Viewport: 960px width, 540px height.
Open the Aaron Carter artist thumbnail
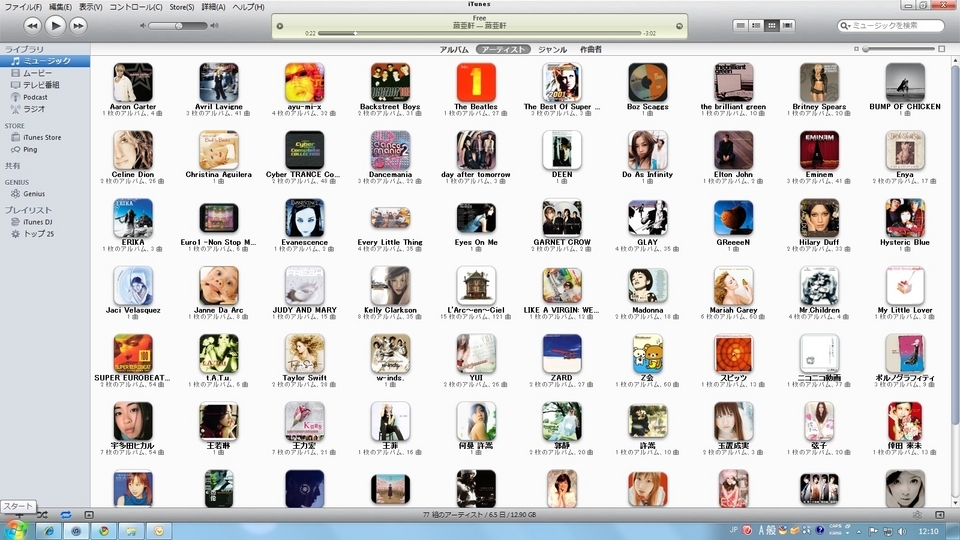(x=133, y=82)
